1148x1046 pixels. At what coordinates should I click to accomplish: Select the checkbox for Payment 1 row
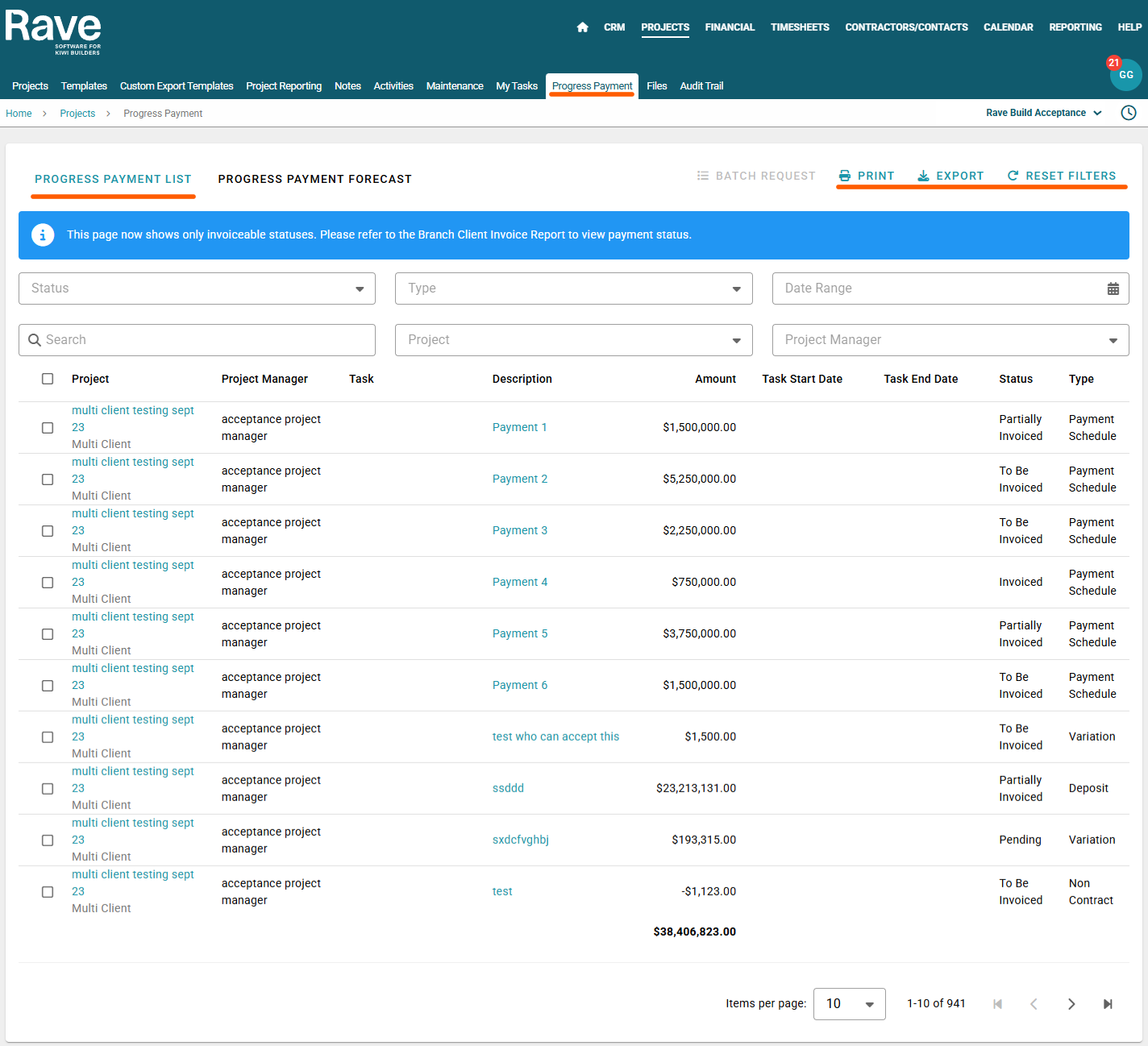[48, 428]
